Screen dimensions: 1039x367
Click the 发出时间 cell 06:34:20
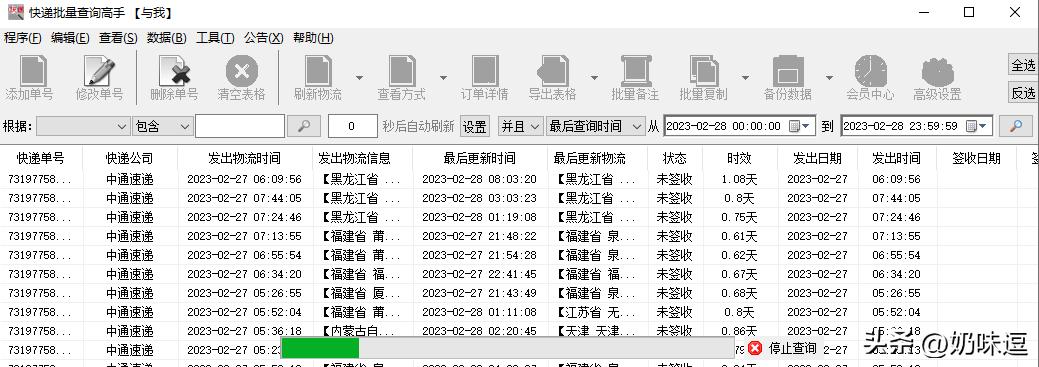coord(897,274)
